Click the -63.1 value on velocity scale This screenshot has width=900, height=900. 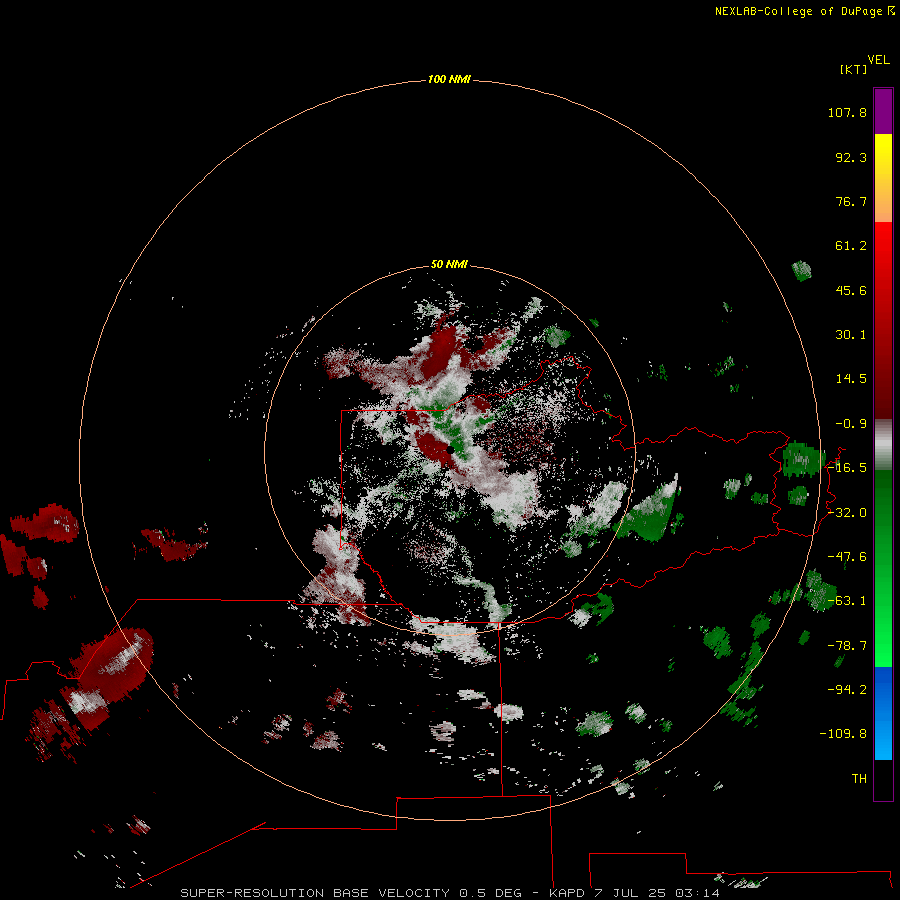pyautogui.click(x=847, y=601)
